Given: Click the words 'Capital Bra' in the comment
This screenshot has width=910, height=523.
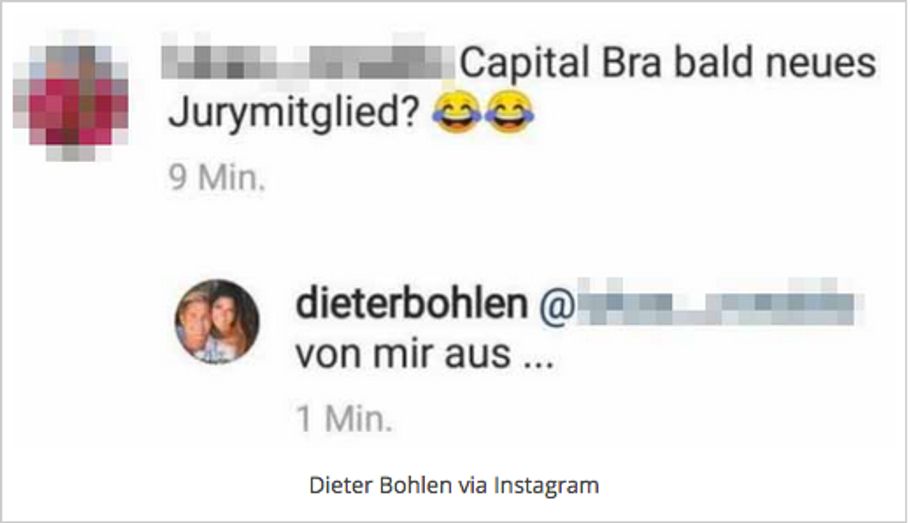Looking at the screenshot, I should (x=561, y=63).
